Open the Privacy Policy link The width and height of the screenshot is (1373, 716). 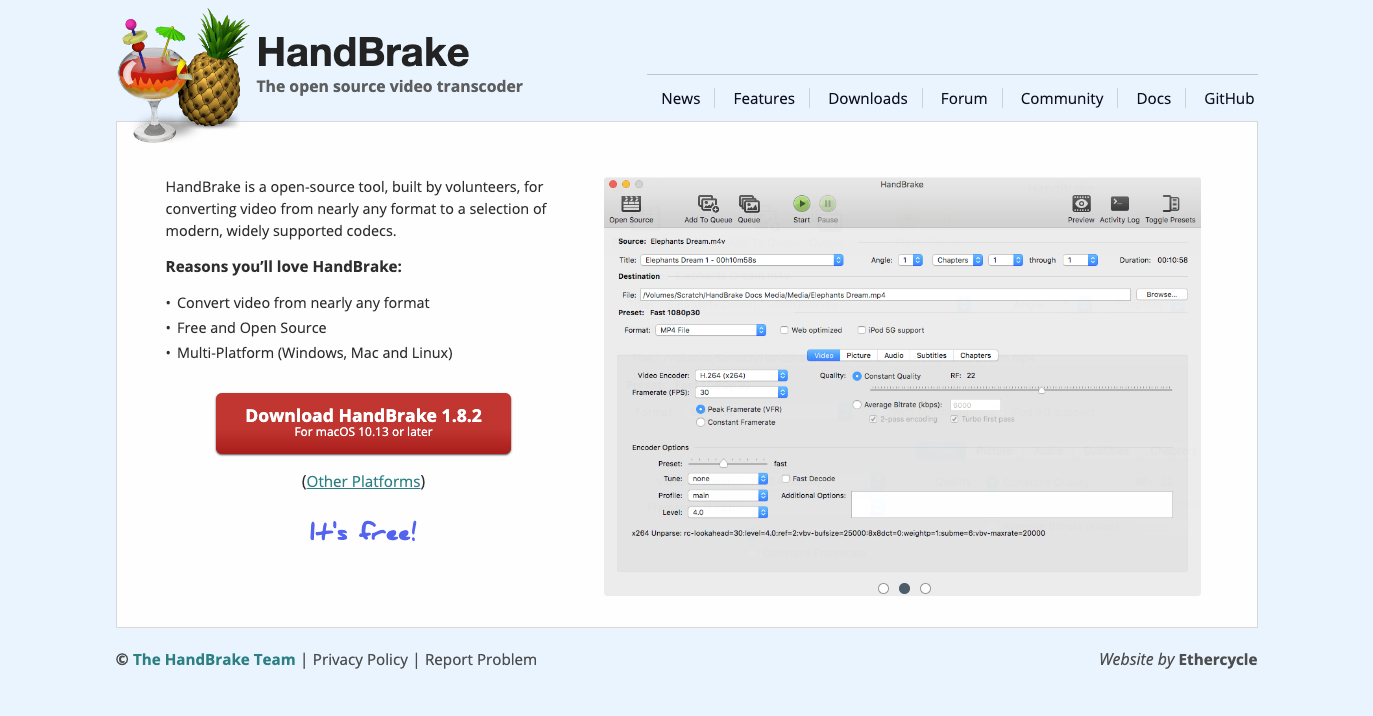click(x=360, y=660)
